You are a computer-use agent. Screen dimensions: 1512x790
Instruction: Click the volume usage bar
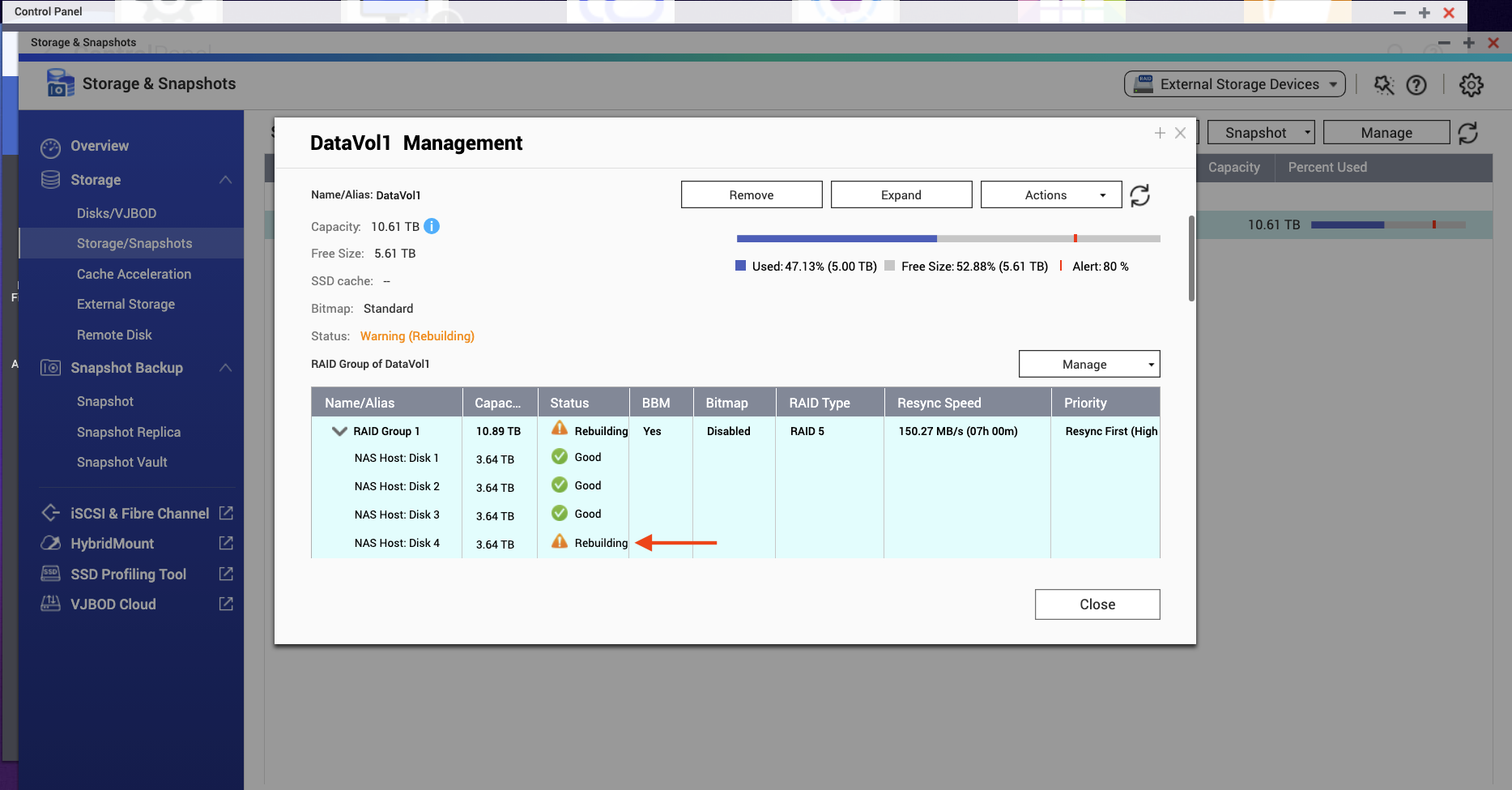[x=948, y=239]
